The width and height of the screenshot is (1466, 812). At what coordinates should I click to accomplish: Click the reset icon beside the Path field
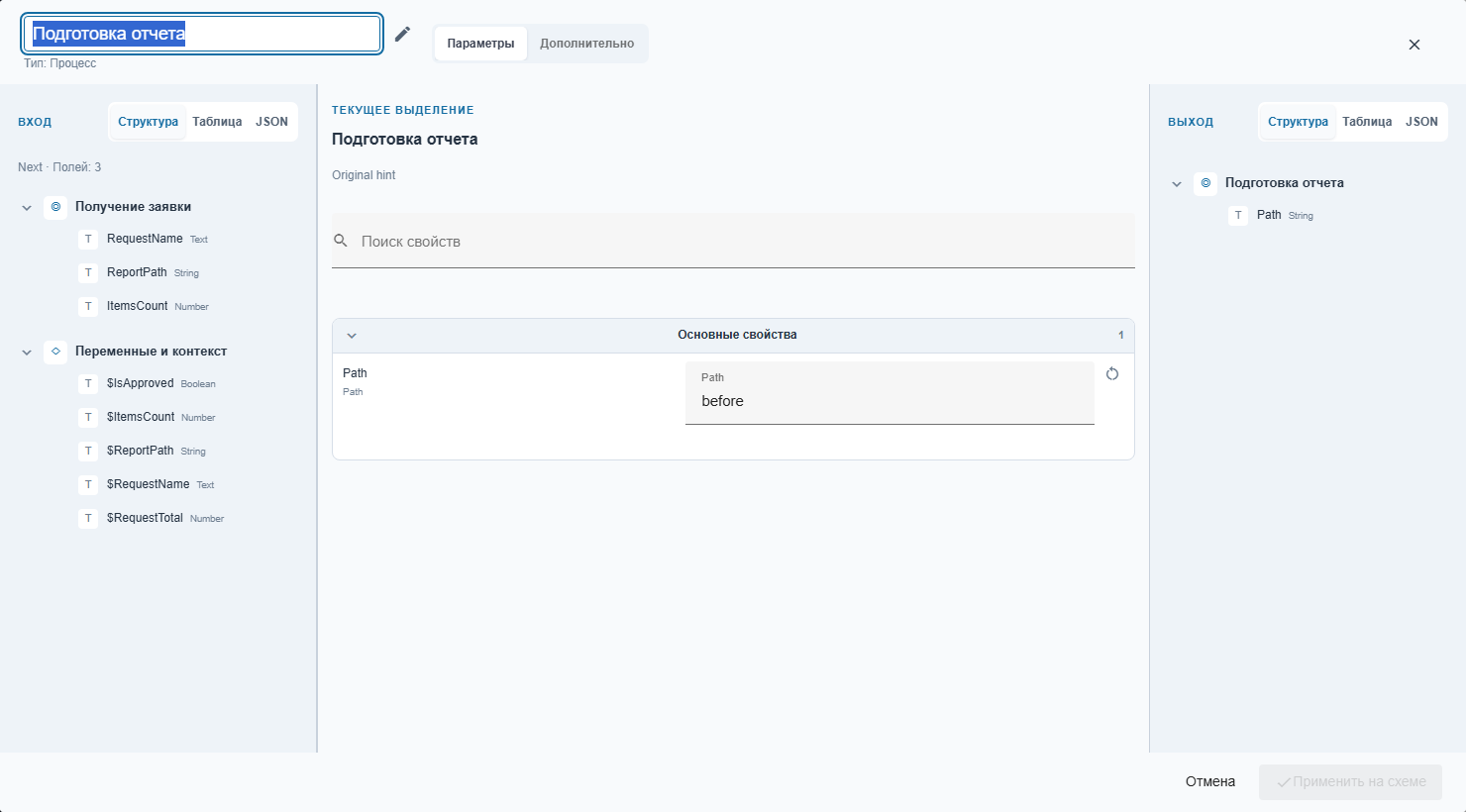(1112, 374)
